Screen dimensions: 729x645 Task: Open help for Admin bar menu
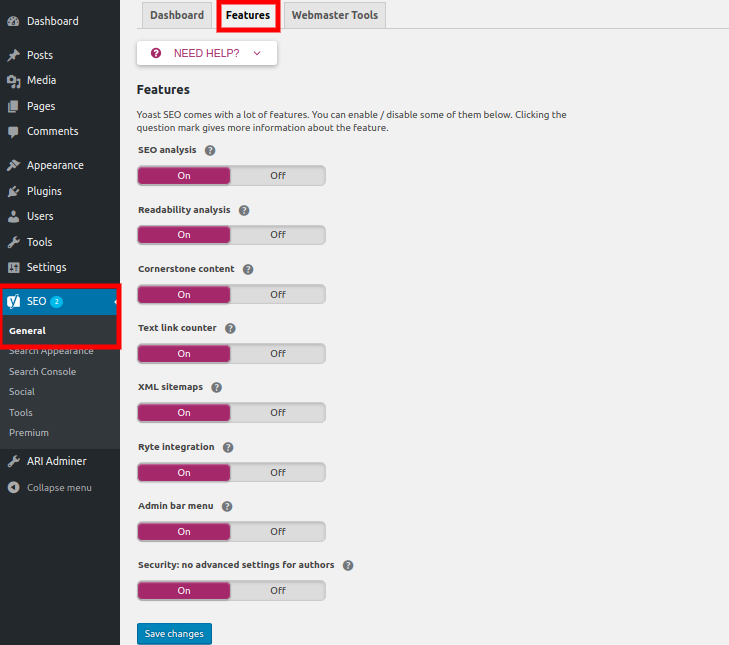[x=226, y=506]
